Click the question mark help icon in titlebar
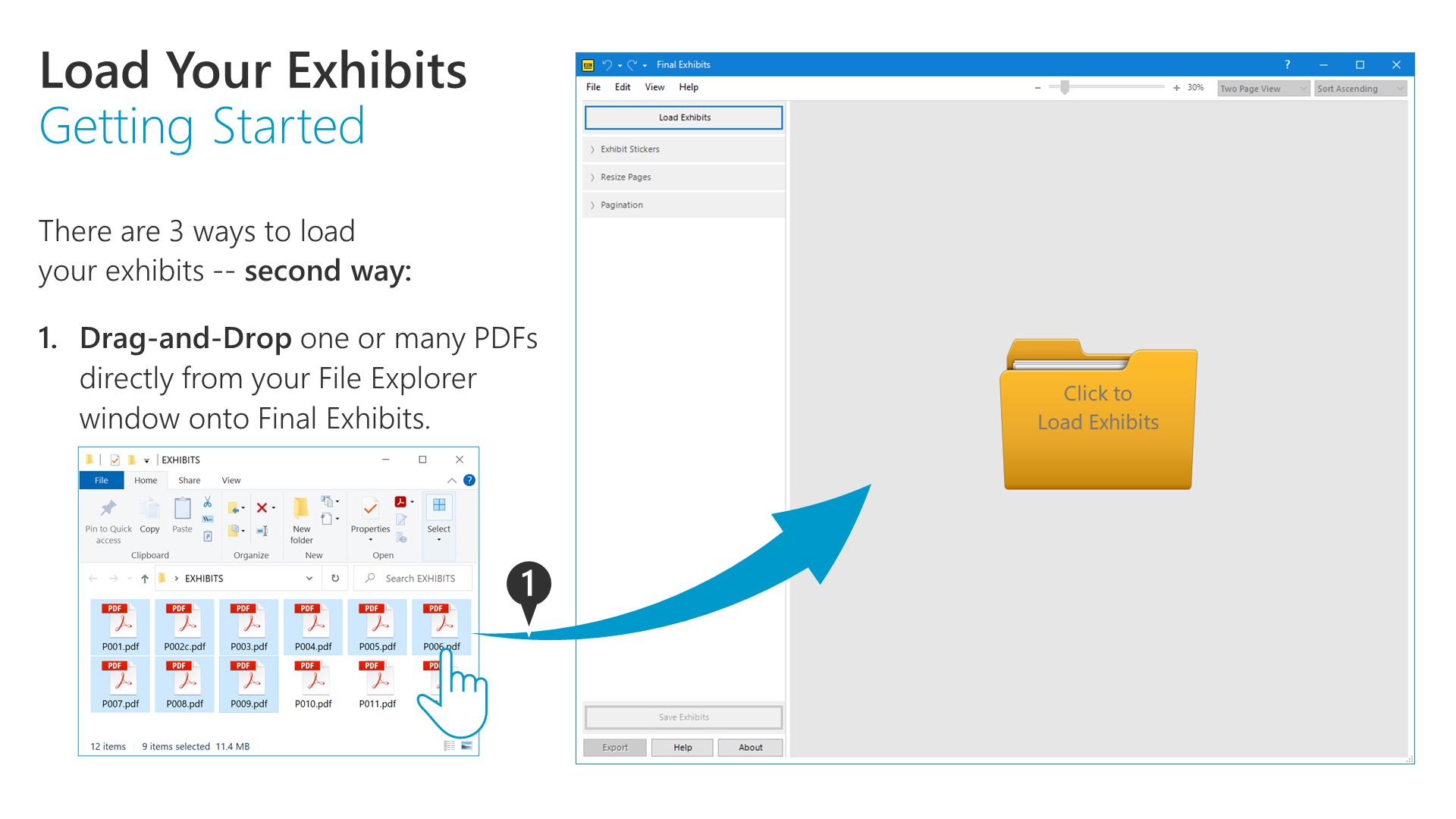 (x=1287, y=64)
